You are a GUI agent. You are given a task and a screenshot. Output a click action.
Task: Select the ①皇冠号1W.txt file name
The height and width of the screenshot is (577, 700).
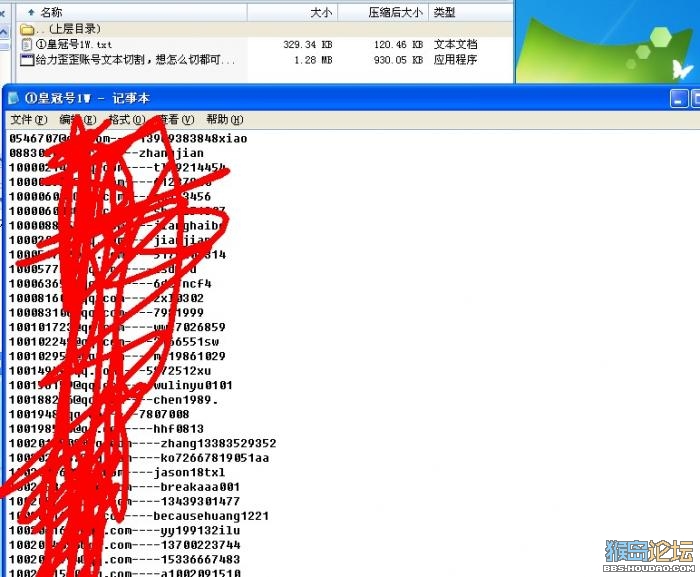tap(74, 44)
